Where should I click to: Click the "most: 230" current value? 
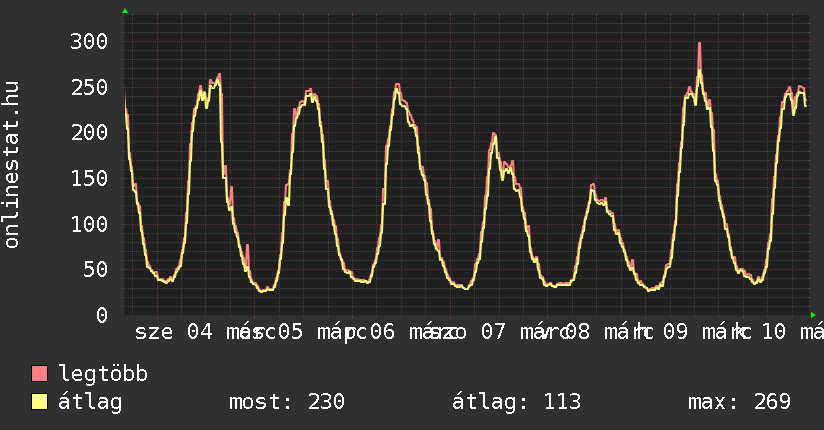coord(287,402)
